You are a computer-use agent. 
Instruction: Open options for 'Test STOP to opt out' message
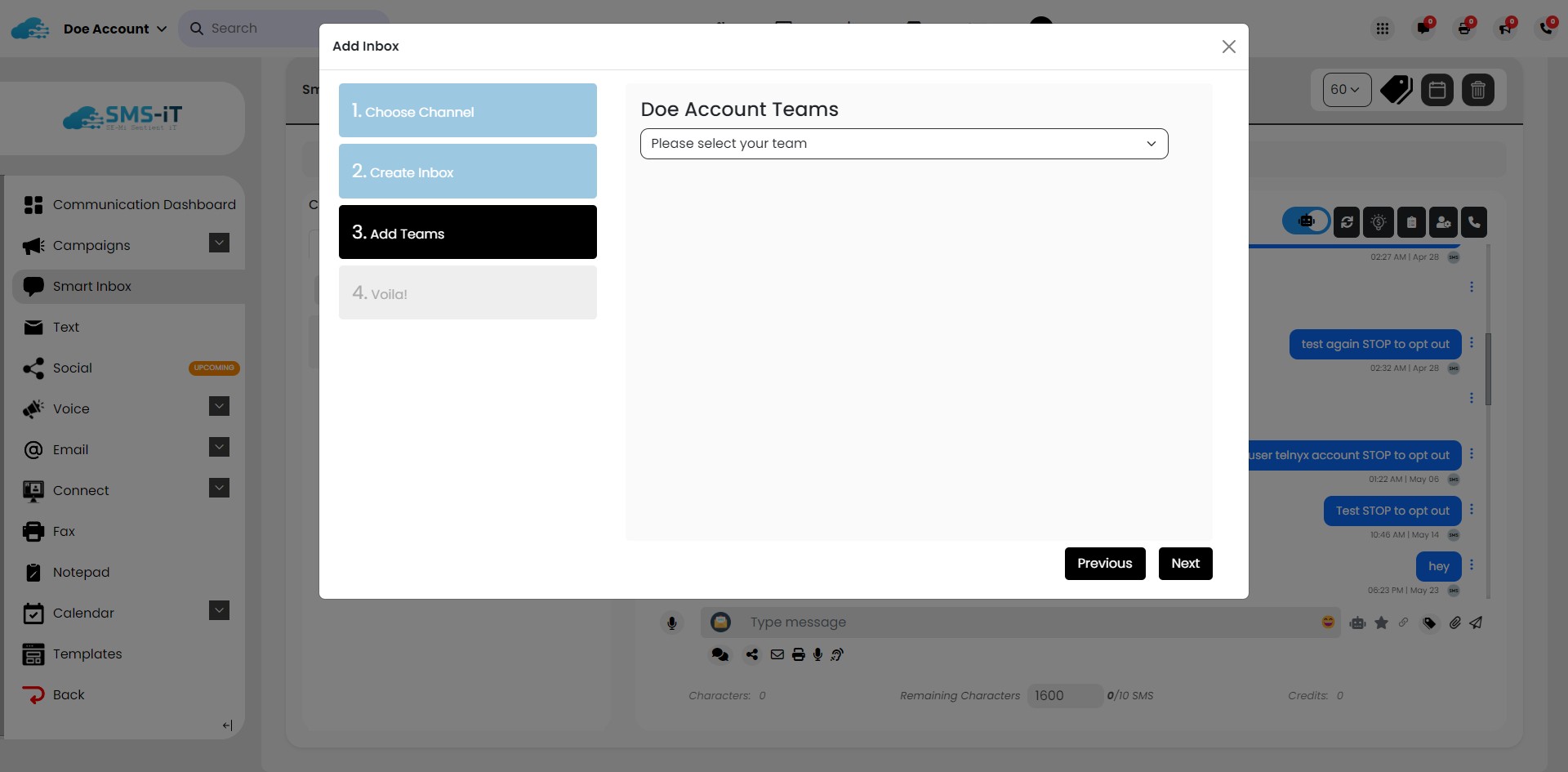(x=1472, y=509)
